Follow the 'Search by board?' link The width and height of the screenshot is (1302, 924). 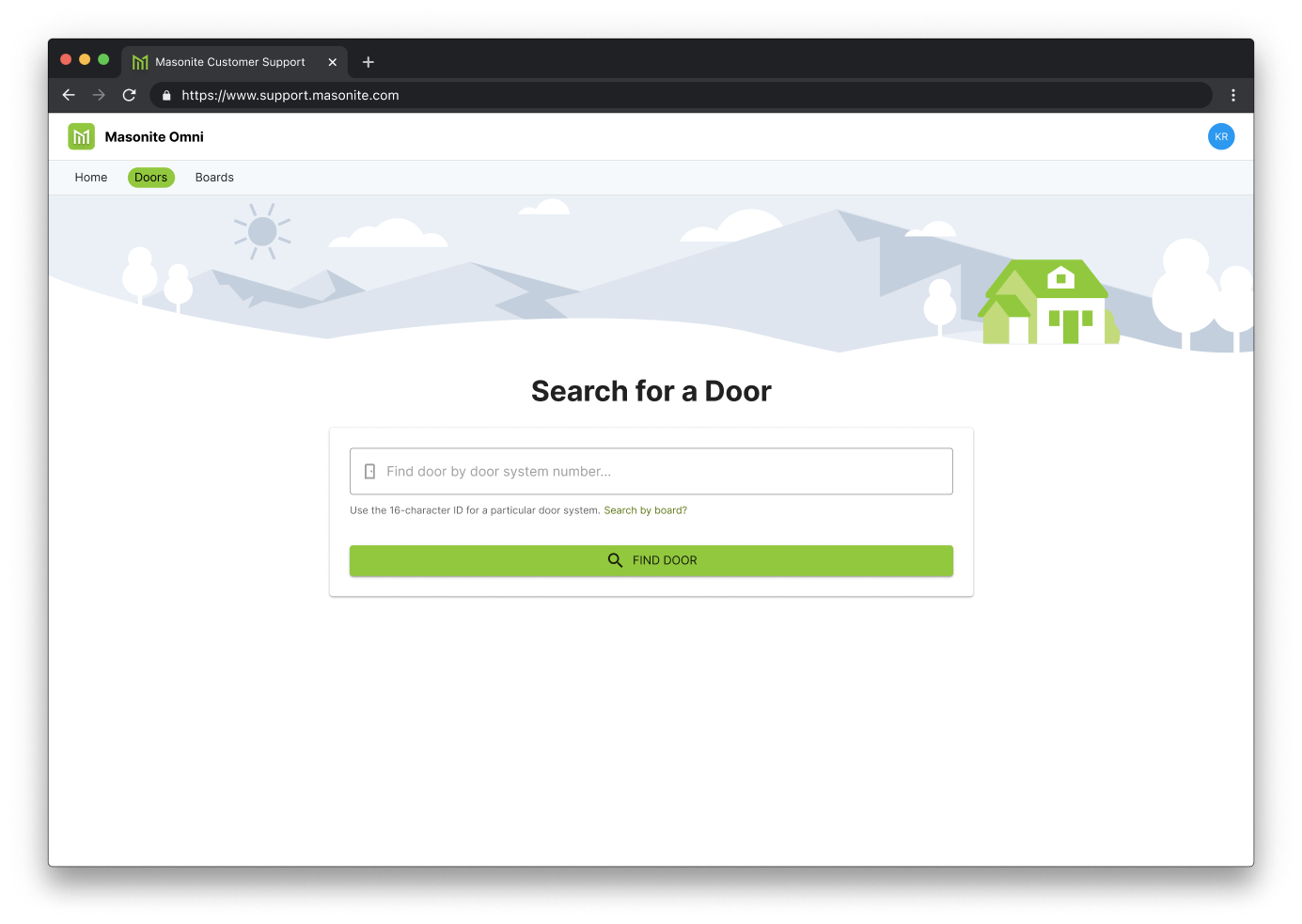click(645, 510)
